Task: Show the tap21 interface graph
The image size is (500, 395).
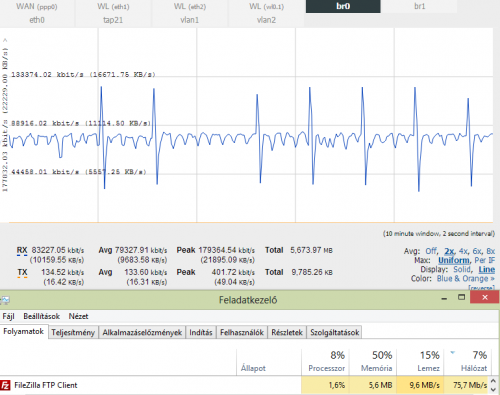Action: 113,20
